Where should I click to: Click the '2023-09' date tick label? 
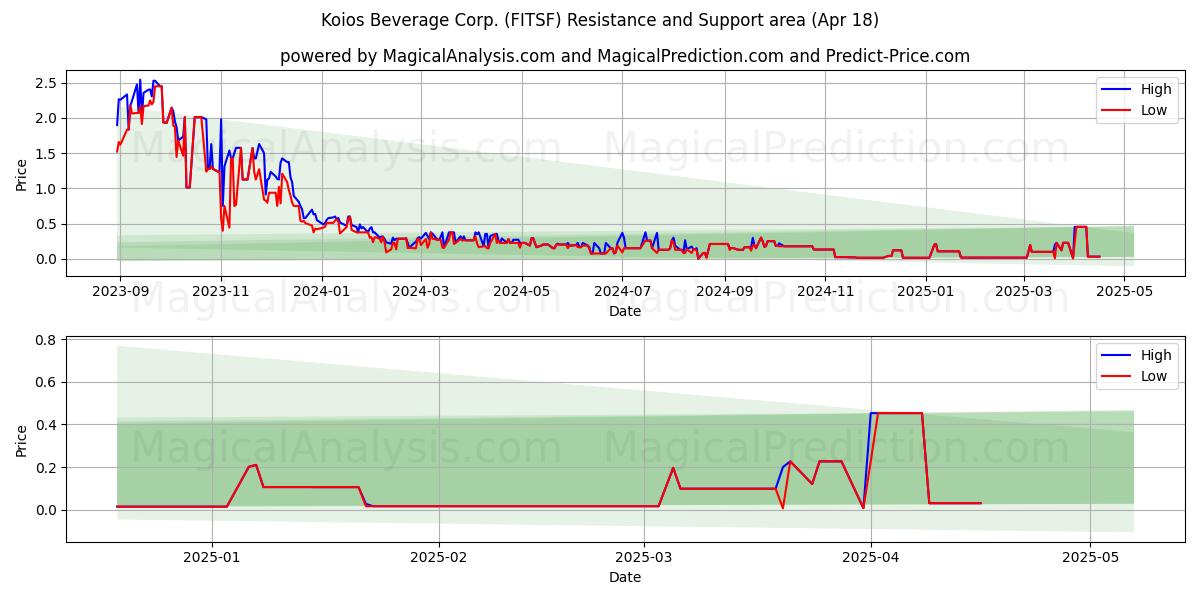pyautogui.click(x=120, y=291)
